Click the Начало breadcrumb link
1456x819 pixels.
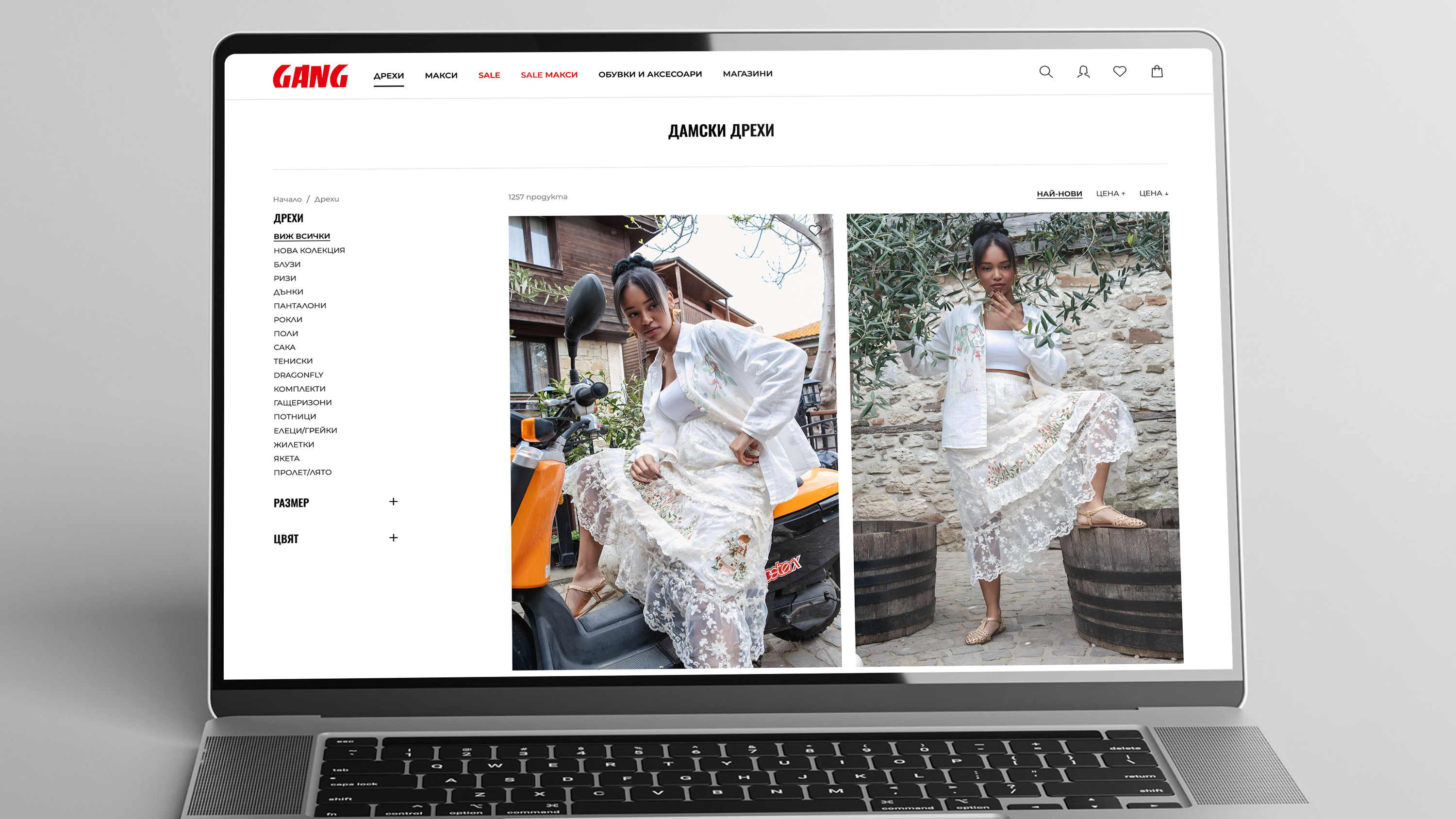(x=287, y=199)
